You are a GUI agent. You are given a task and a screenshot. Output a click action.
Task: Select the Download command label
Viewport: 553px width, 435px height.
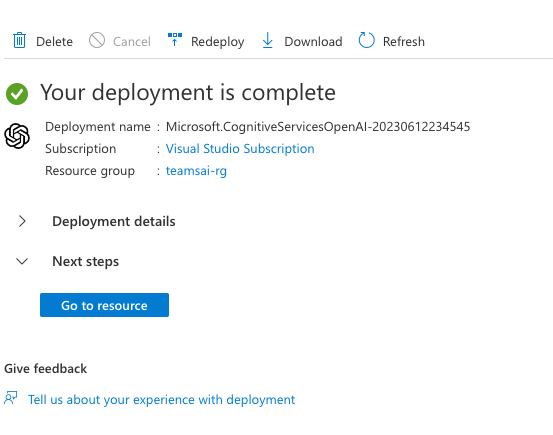(313, 42)
